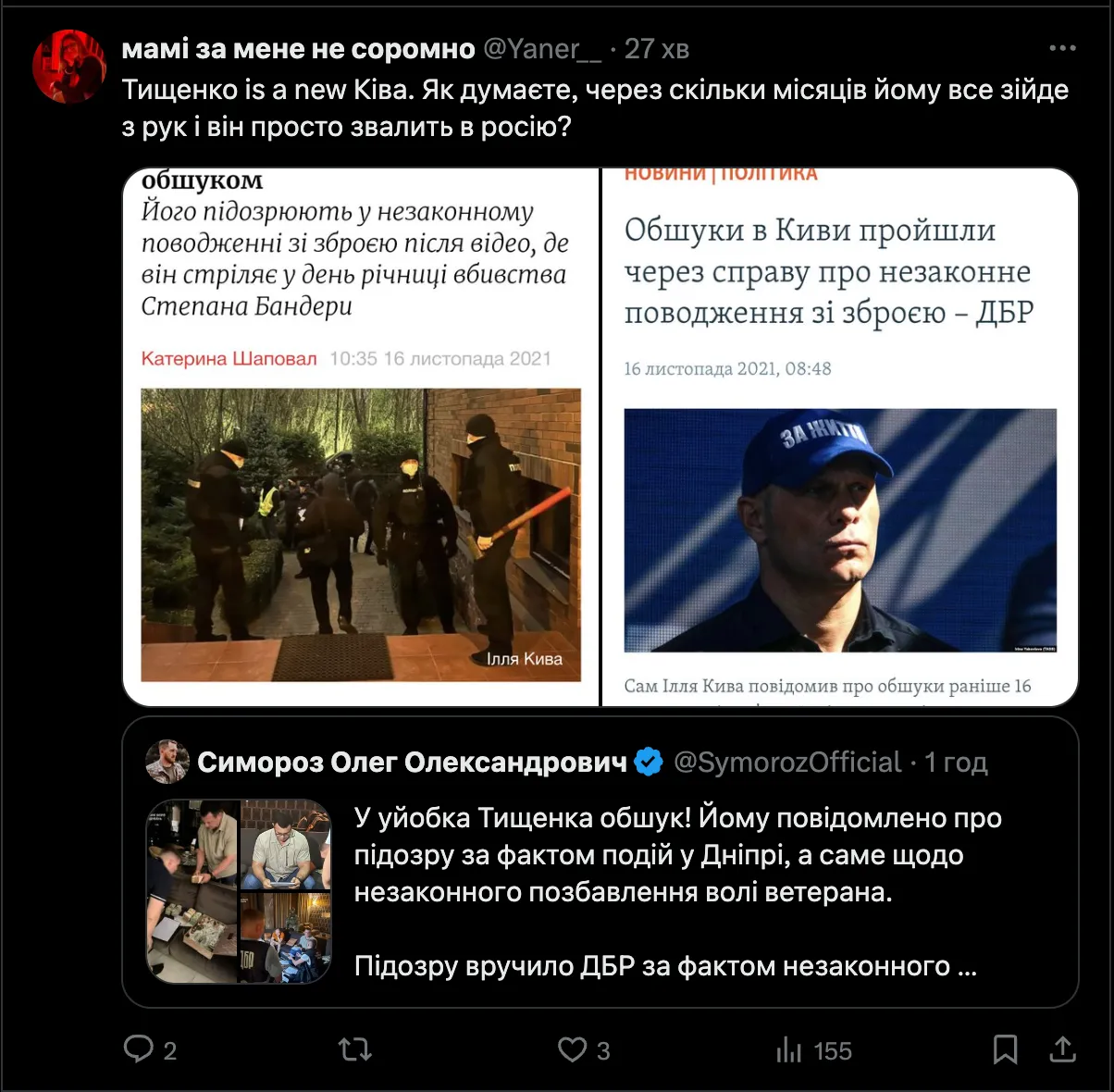Click the reply speech bubble icon
This screenshot has height=1092, width=1114.
coord(139,1049)
